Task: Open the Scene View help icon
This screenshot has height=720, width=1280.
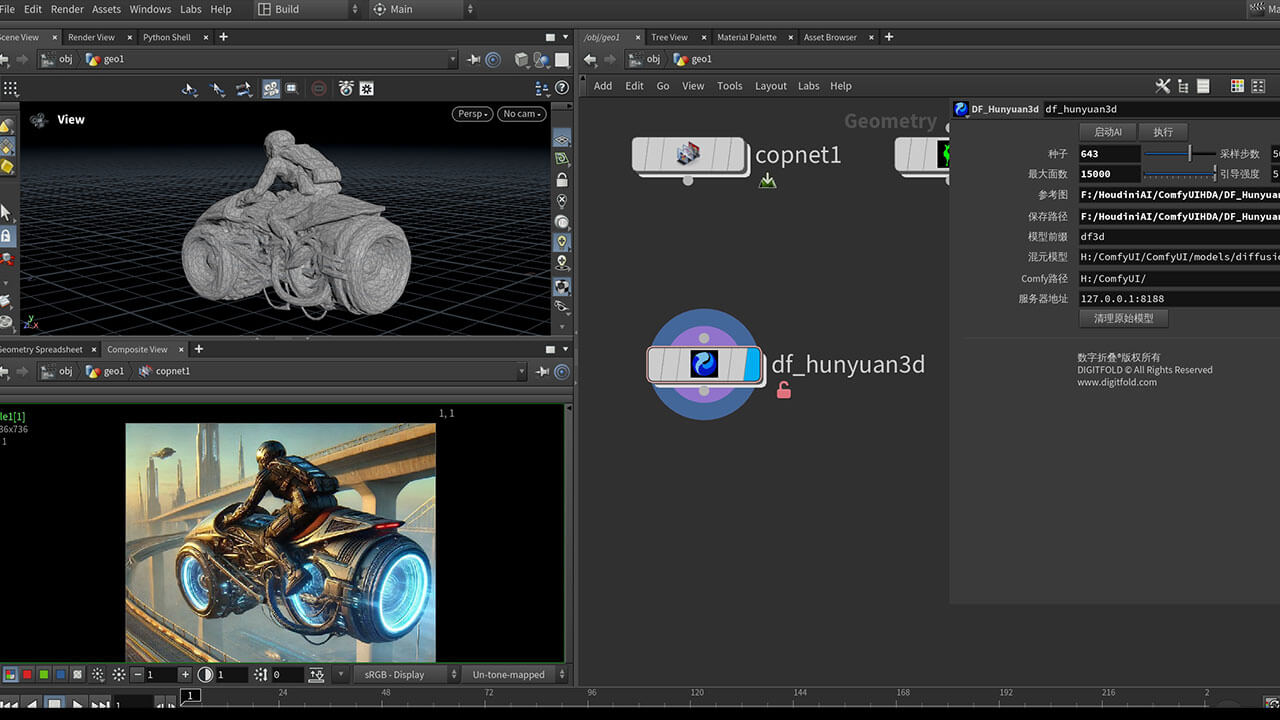Action: [x=560, y=89]
